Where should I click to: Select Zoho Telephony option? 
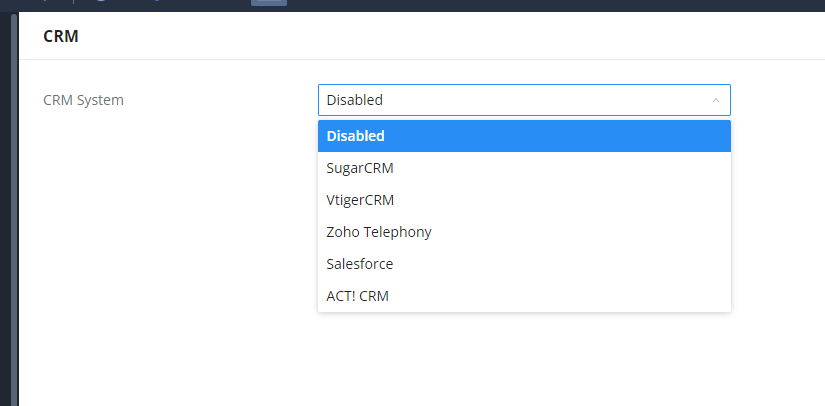point(379,232)
